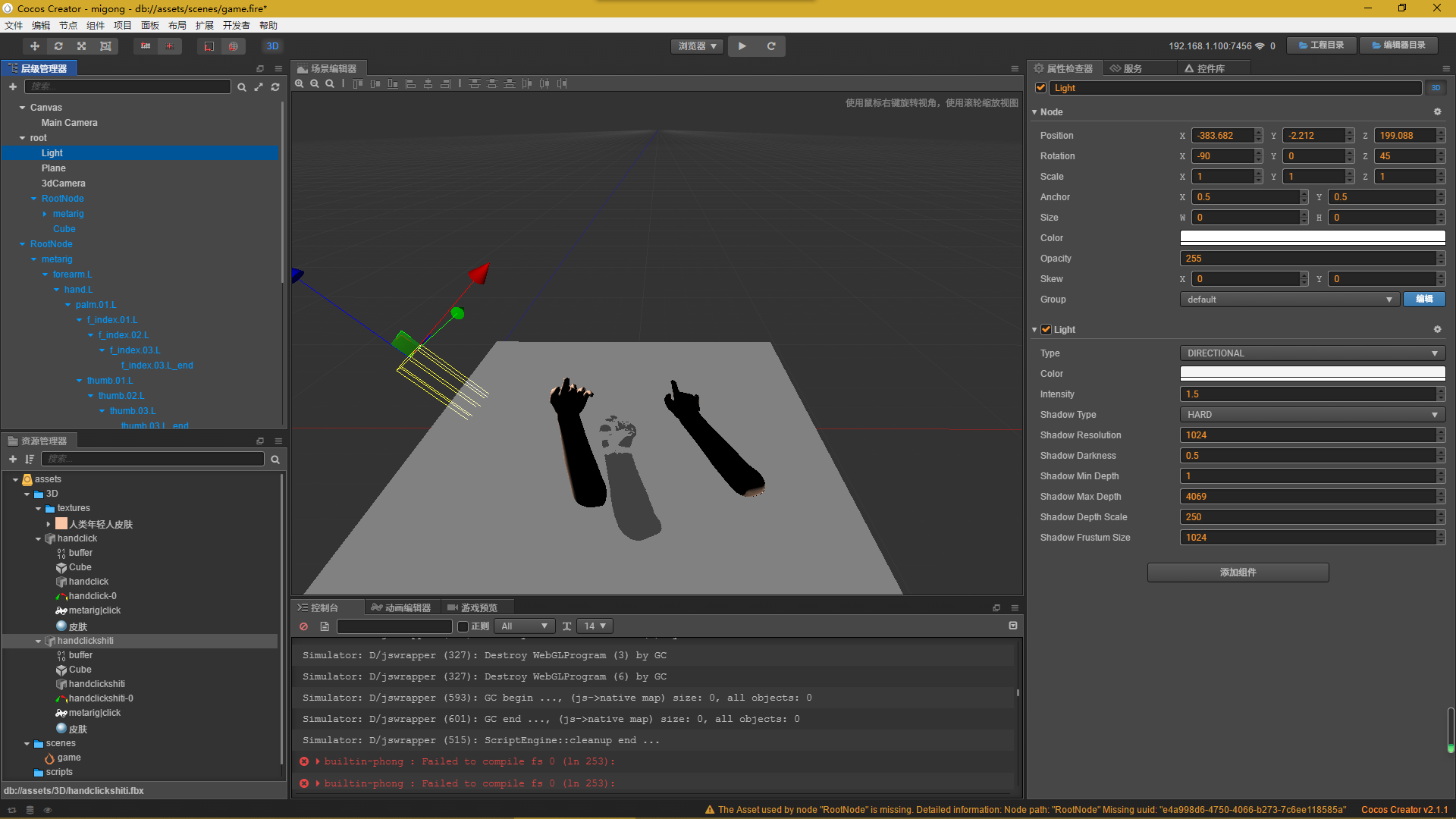Viewport: 1456px width, 819px height.
Task: Select the rotate transform tool
Action: [58, 46]
